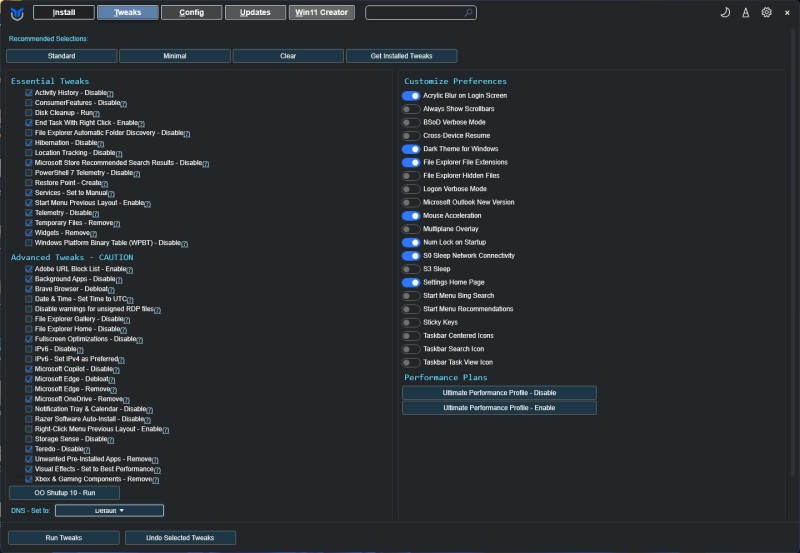Click Get Installed Tweaks button
Image resolution: width=800 pixels, height=553 pixels.
point(401,56)
